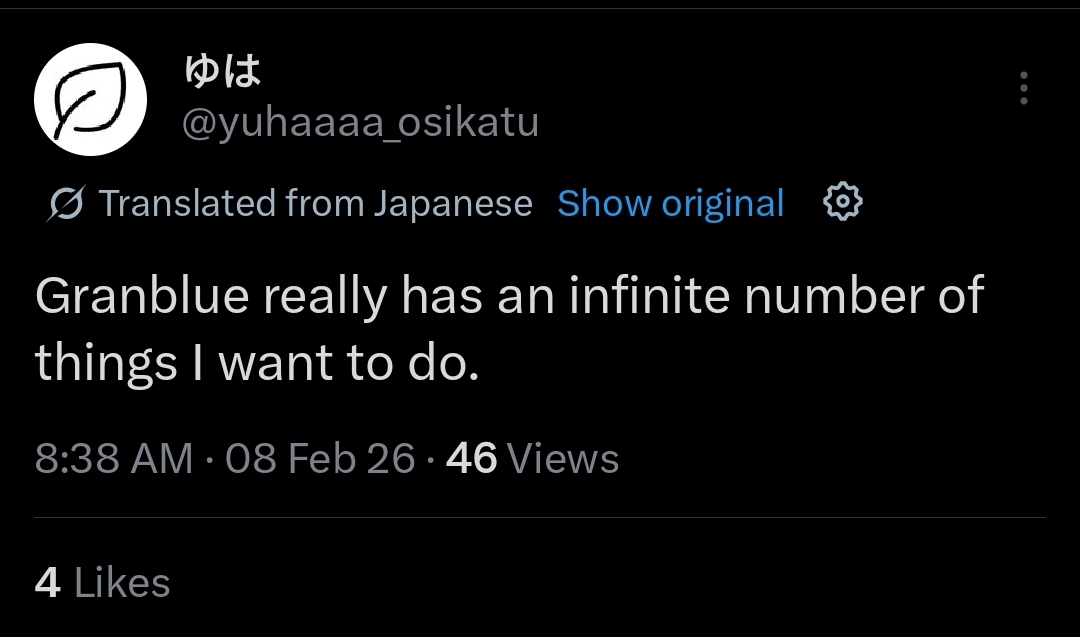Viewport: 1080px width, 637px height.
Task: Open the Likes list label
Action: (x=122, y=583)
